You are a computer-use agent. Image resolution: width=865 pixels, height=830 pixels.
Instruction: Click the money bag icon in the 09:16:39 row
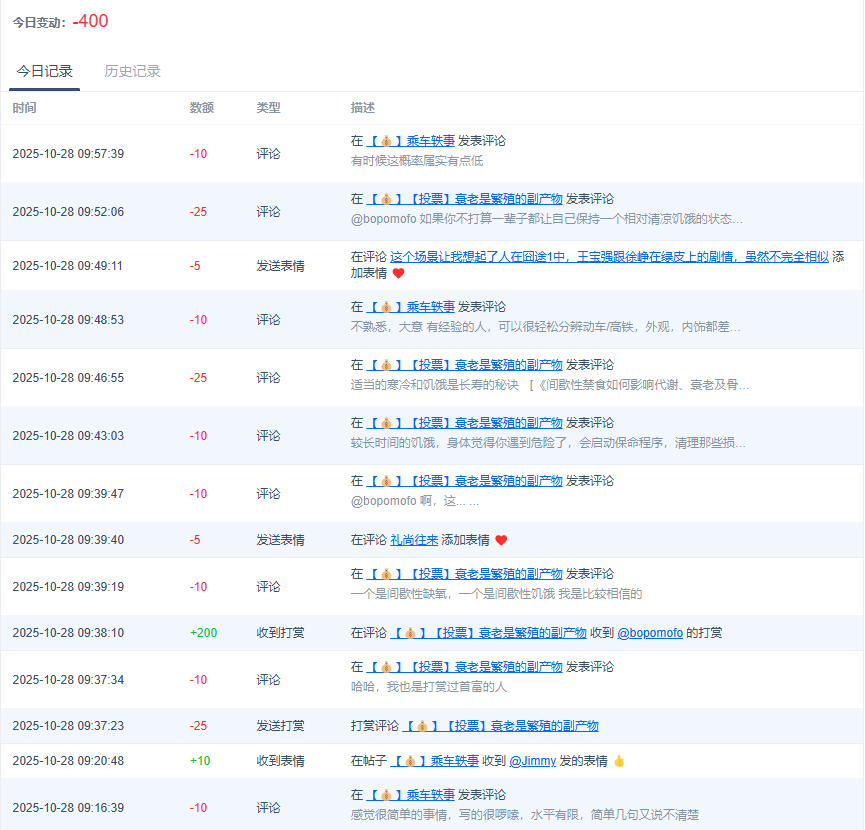pyautogui.click(x=386, y=795)
